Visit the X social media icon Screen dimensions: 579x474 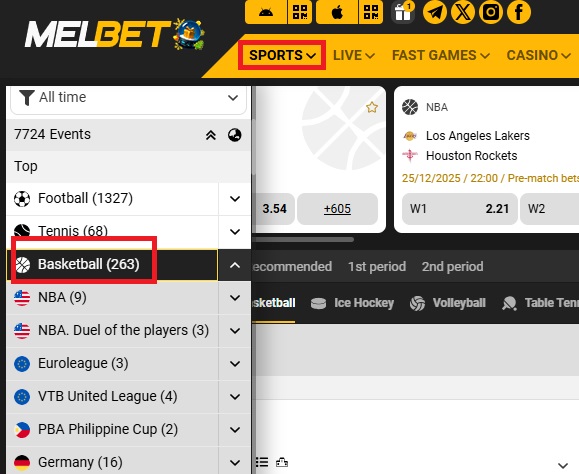click(x=463, y=12)
